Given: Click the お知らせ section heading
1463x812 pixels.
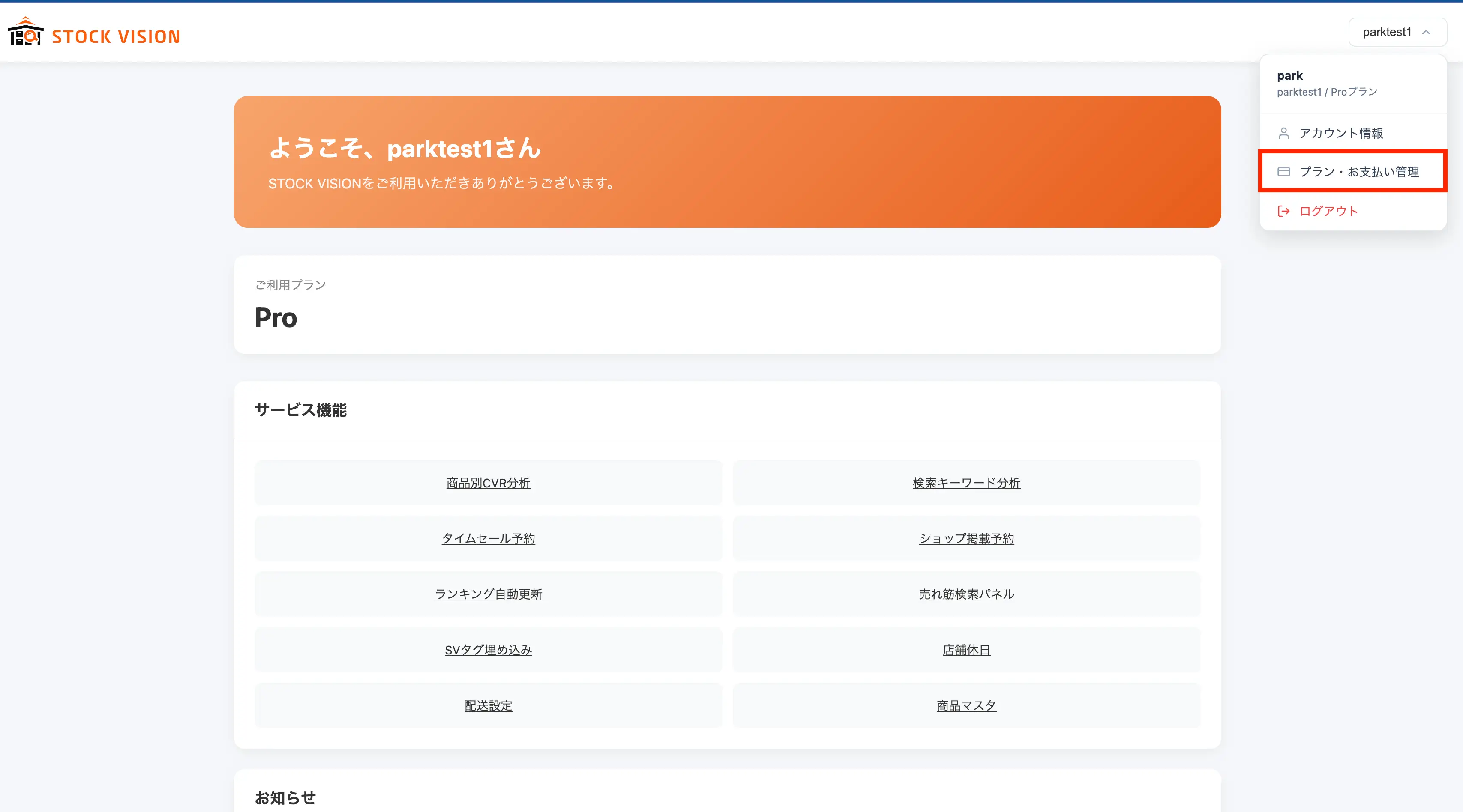Looking at the screenshot, I should click(285, 798).
